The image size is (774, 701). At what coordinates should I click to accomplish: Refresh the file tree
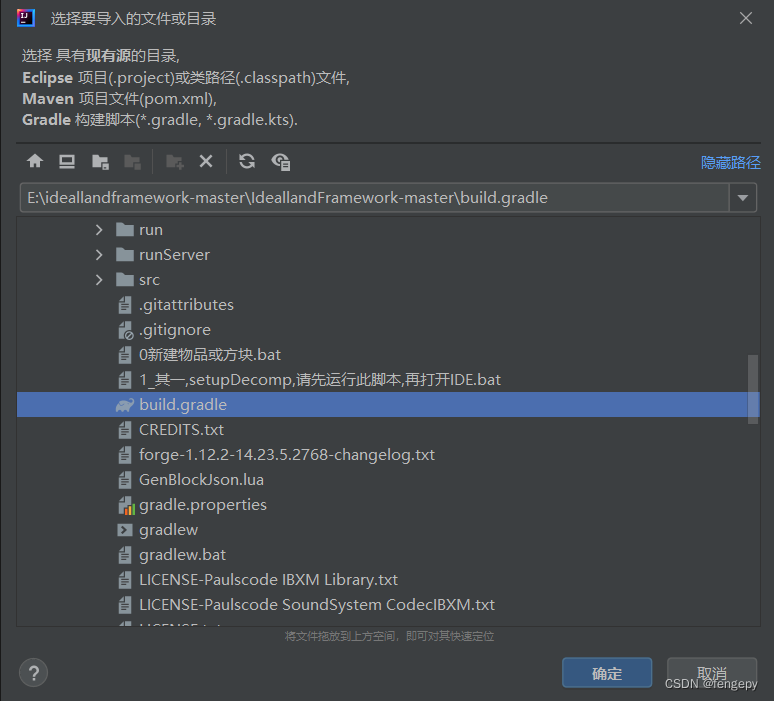point(247,161)
